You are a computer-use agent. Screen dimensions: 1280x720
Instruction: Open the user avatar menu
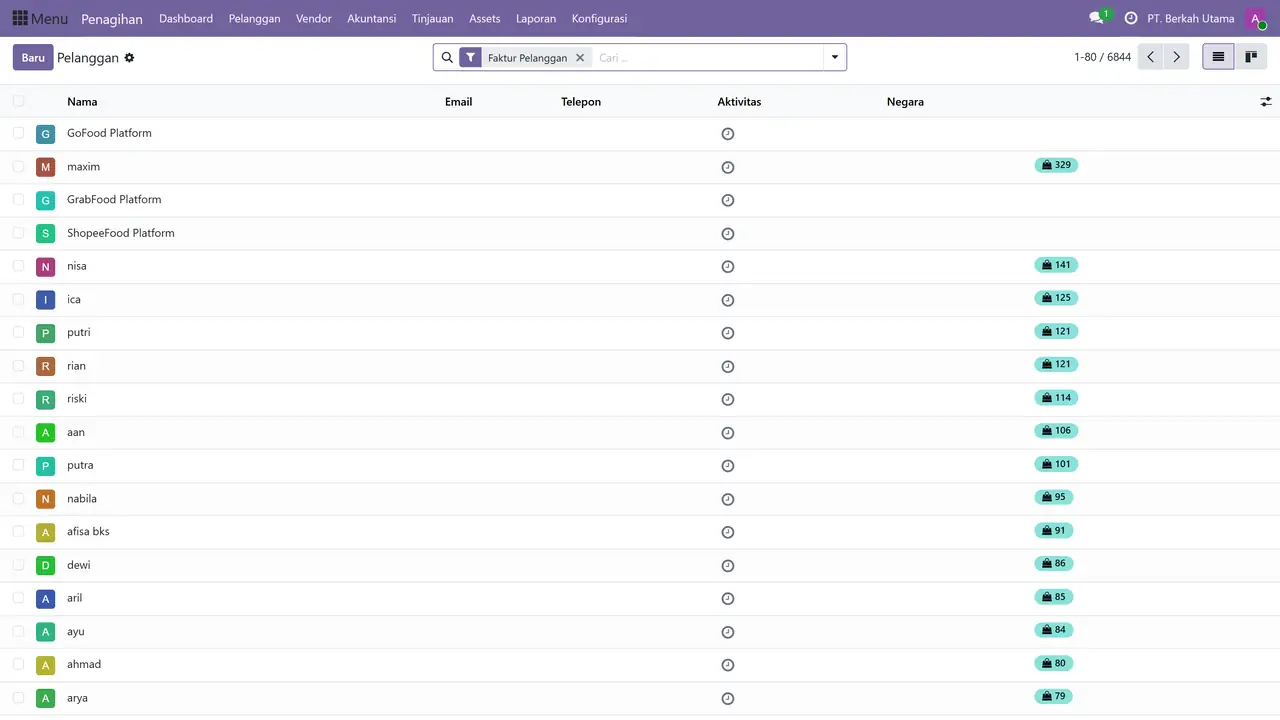coord(1256,18)
